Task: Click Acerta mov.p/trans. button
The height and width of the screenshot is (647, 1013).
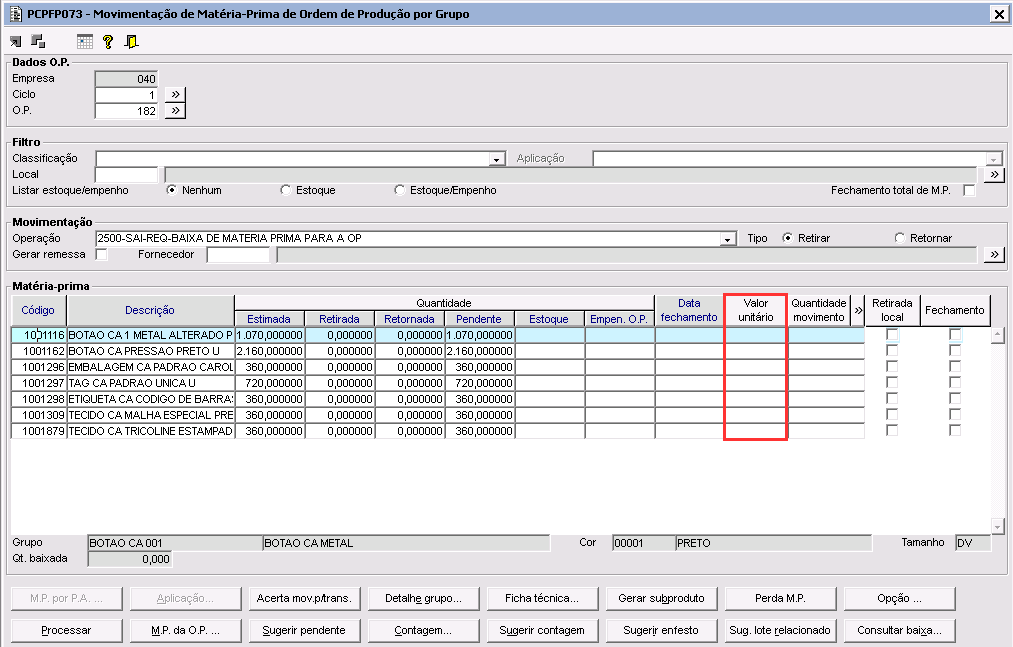Action: 304,599
